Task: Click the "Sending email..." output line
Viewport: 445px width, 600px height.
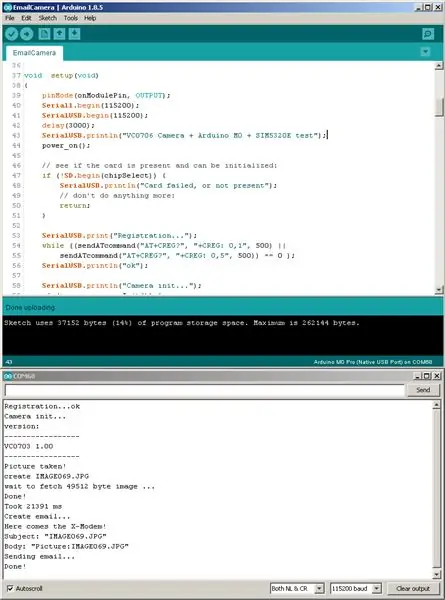Action: 39,556
